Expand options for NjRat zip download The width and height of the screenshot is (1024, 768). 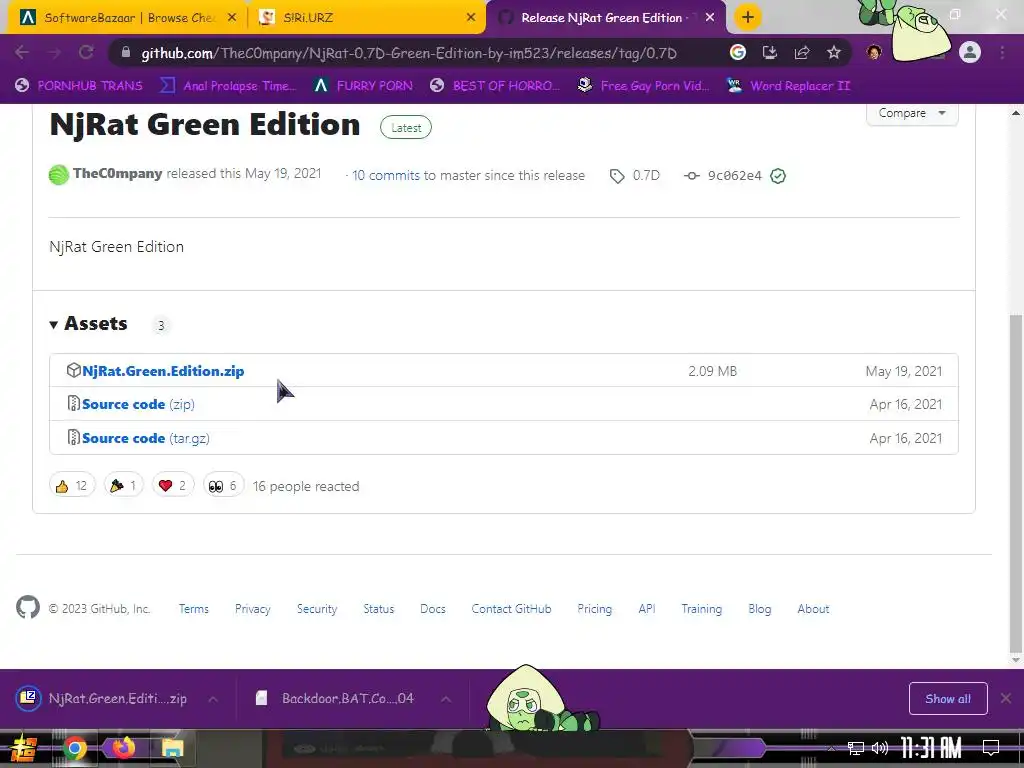point(213,699)
